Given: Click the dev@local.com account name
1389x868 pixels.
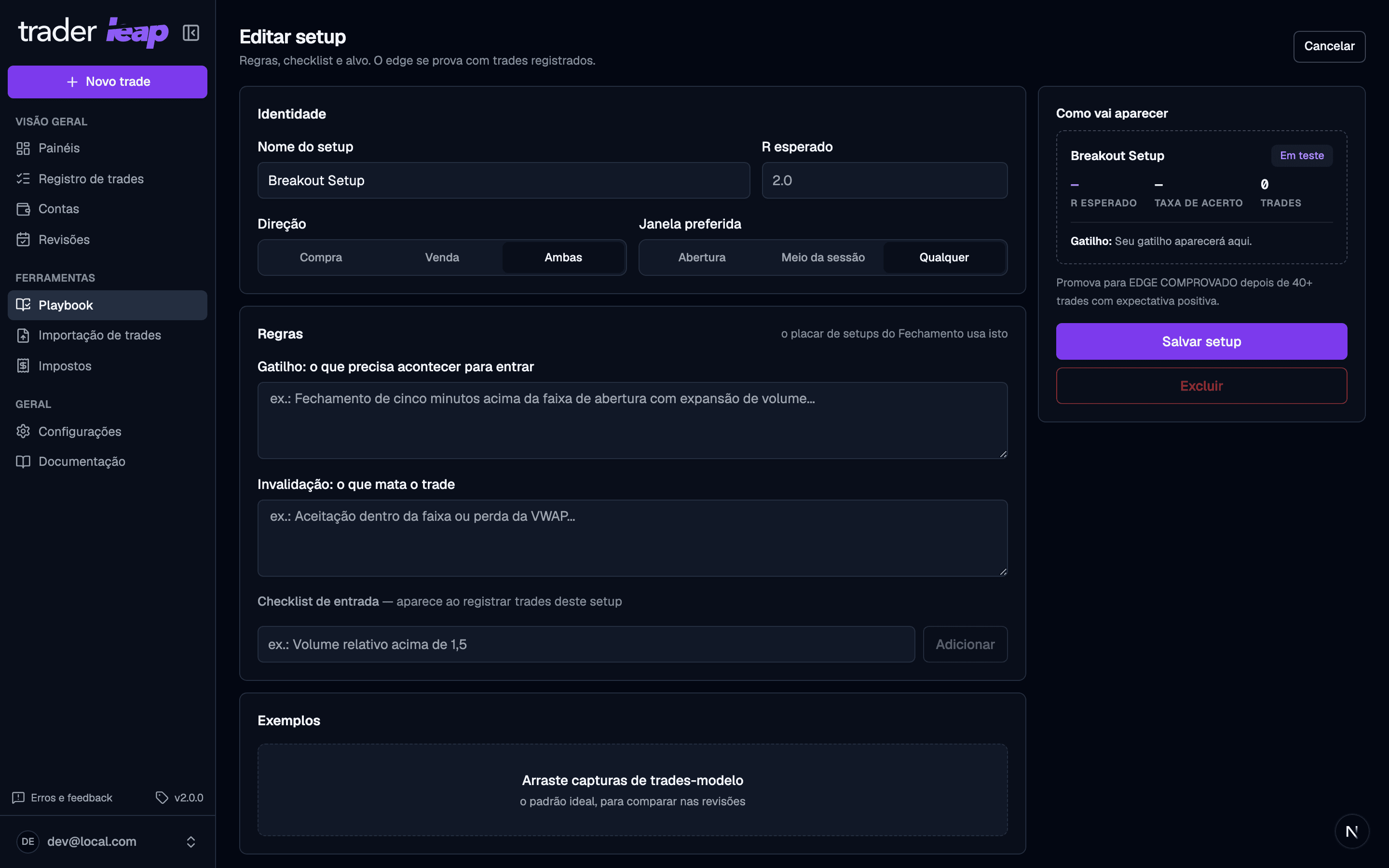Looking at the screenshot, I should pyautogui.click(x=92, y=841).
